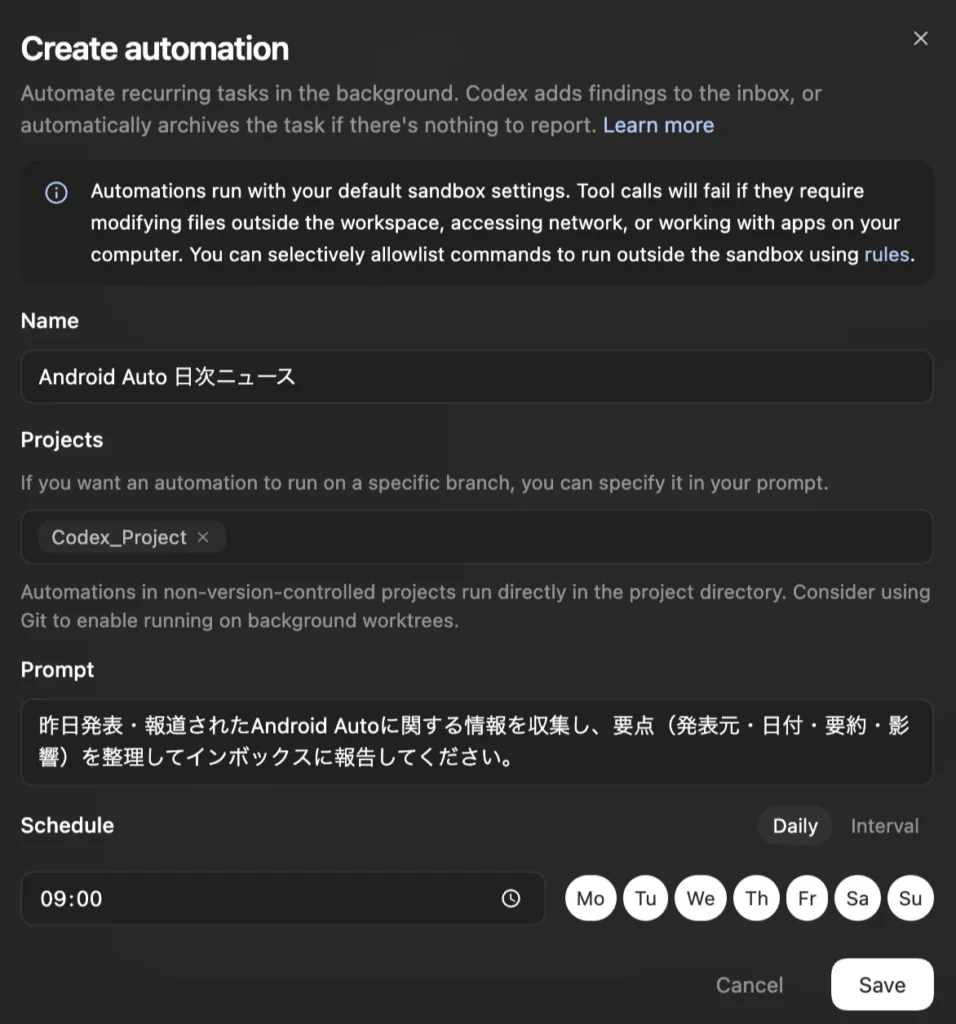The width and height of the screenshot is (956, 1024).
Task: Click into the Prompt text area
Action: 476,741
